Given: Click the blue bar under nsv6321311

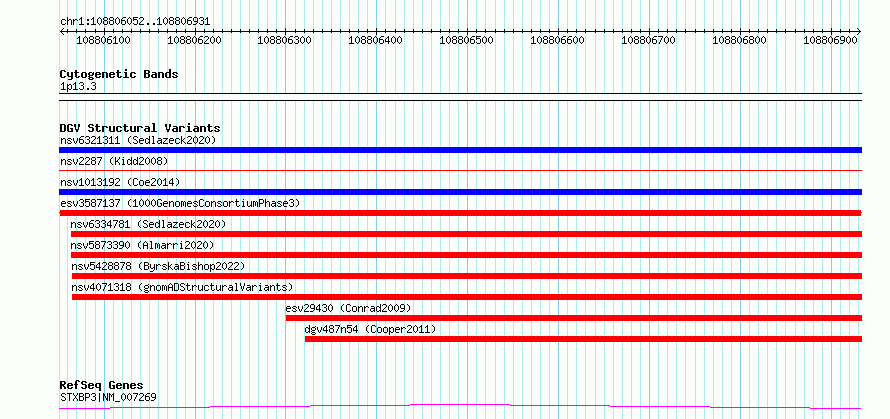Looking at the screenshot, I should [x=461, y=150].
